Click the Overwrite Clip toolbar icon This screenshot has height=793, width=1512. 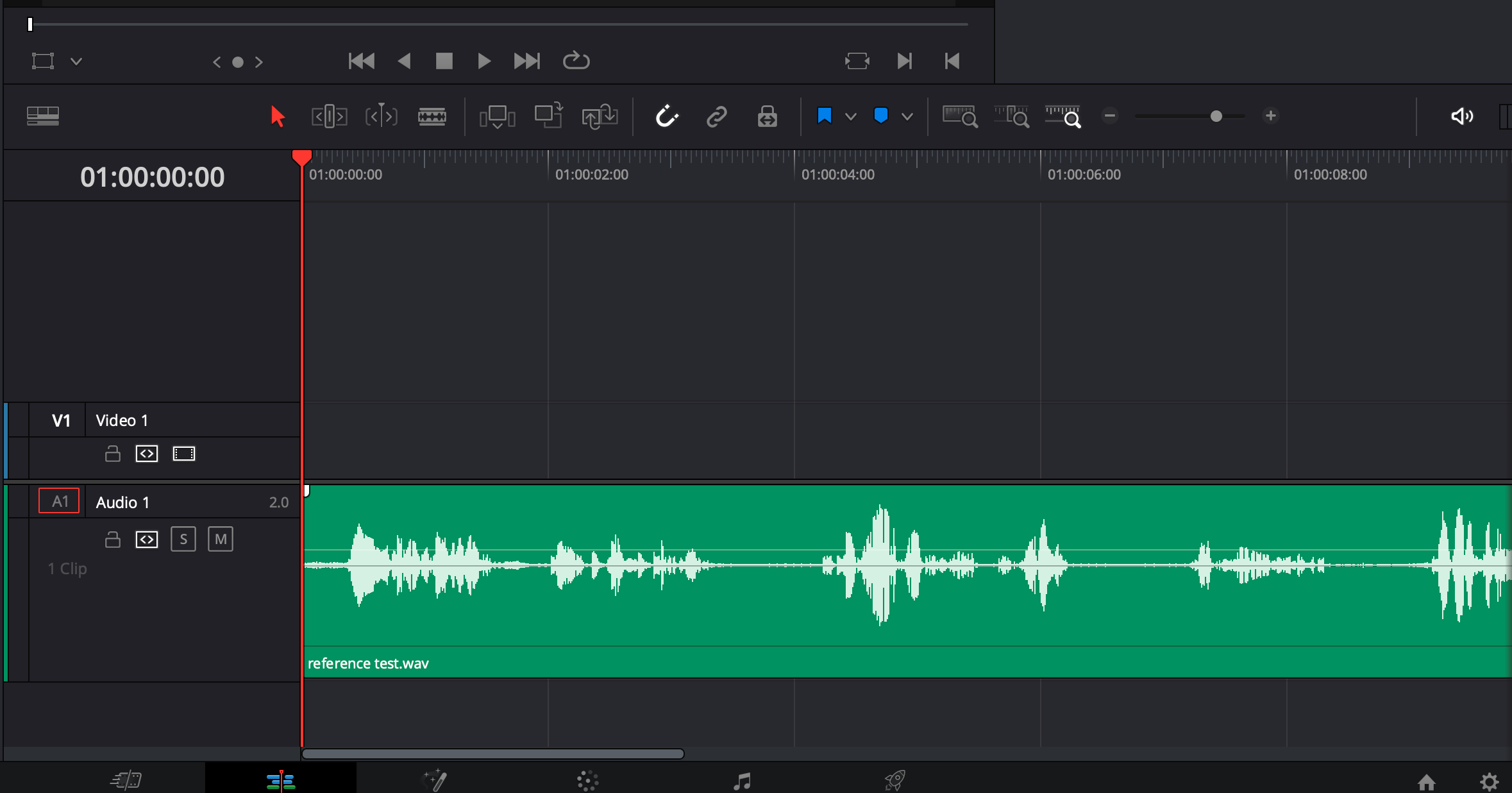[548, 116]
